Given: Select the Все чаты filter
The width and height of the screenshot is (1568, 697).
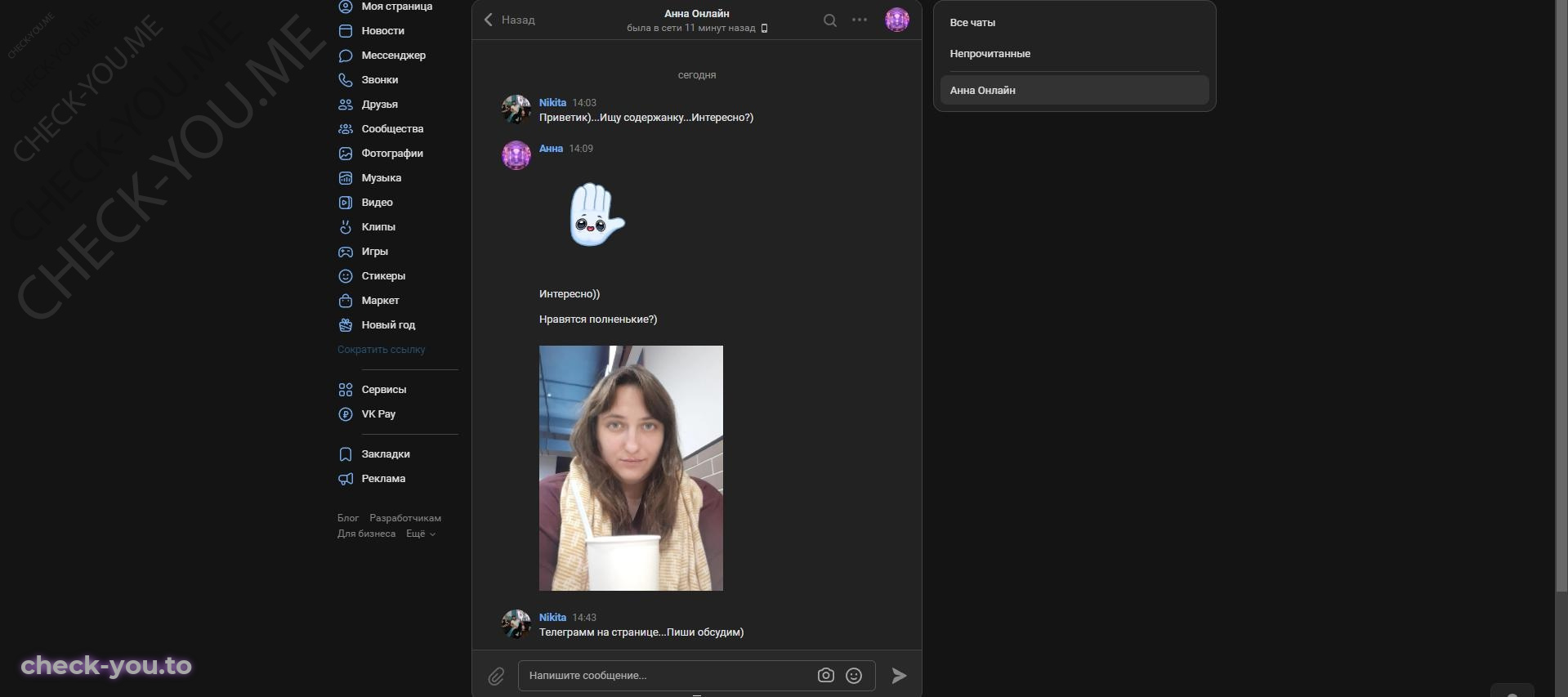Looking at the screenshot, I should tap(1074, 23).
